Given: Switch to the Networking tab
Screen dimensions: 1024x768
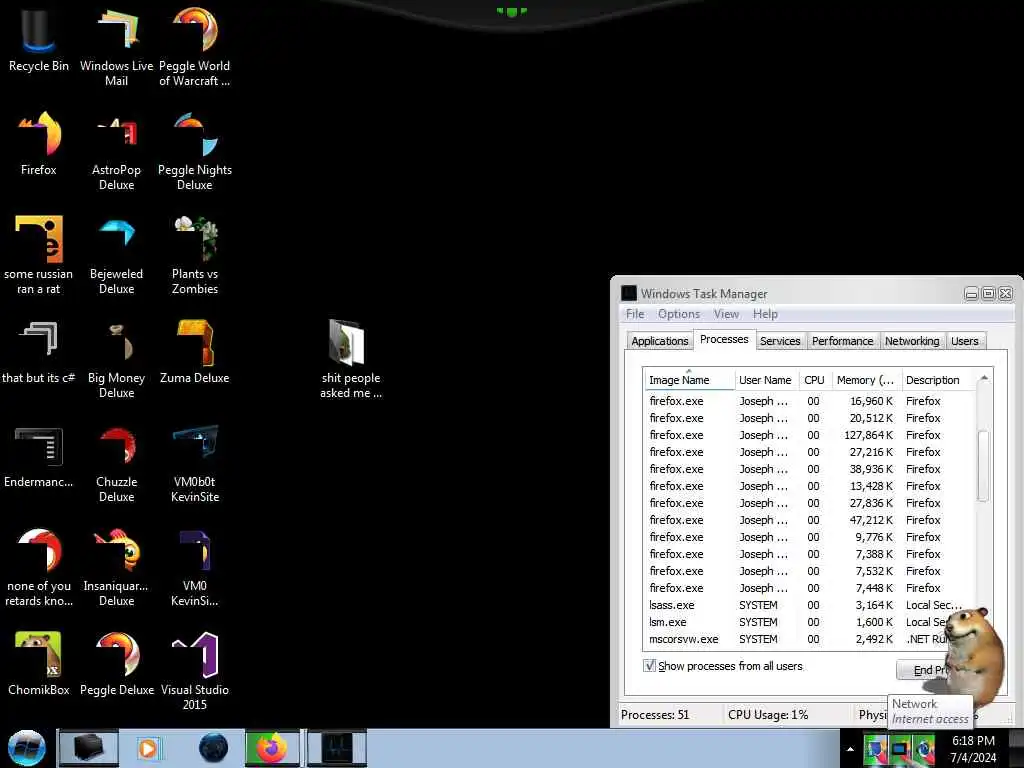Looking at the screenshot, I should (912, 341).
